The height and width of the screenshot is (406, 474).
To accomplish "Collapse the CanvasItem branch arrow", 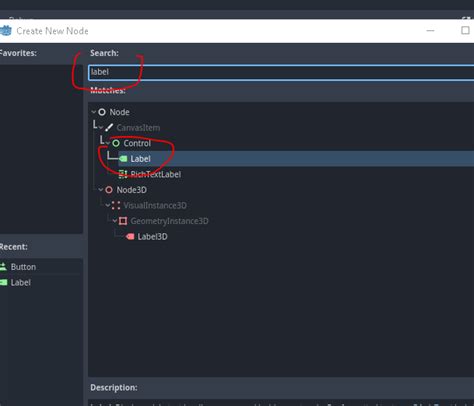I will click(x=101, y=128).
